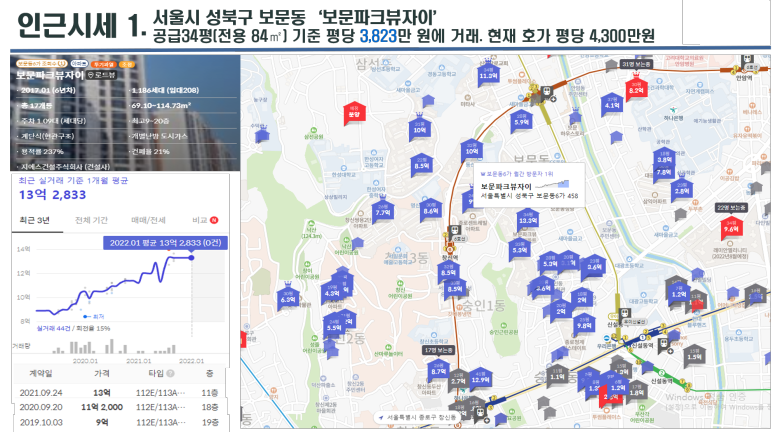Click the 17명 보는중 viewer label
Viewport: 773px width, 432px height.
coord(438,350)
